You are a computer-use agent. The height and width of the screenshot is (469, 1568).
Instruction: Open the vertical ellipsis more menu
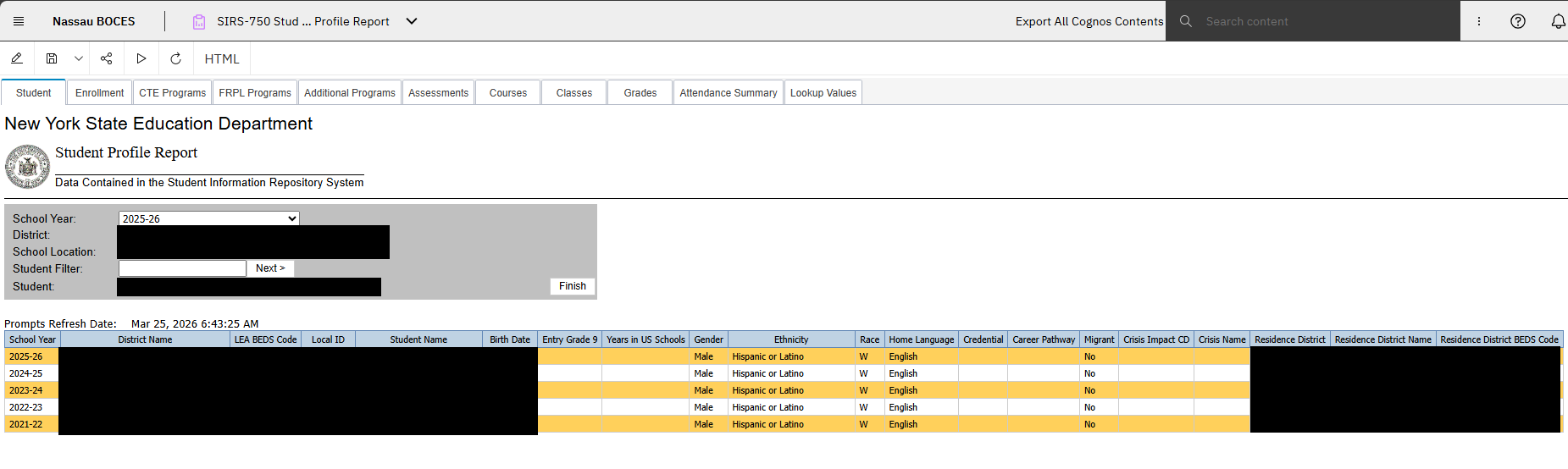pos(1479,21)
